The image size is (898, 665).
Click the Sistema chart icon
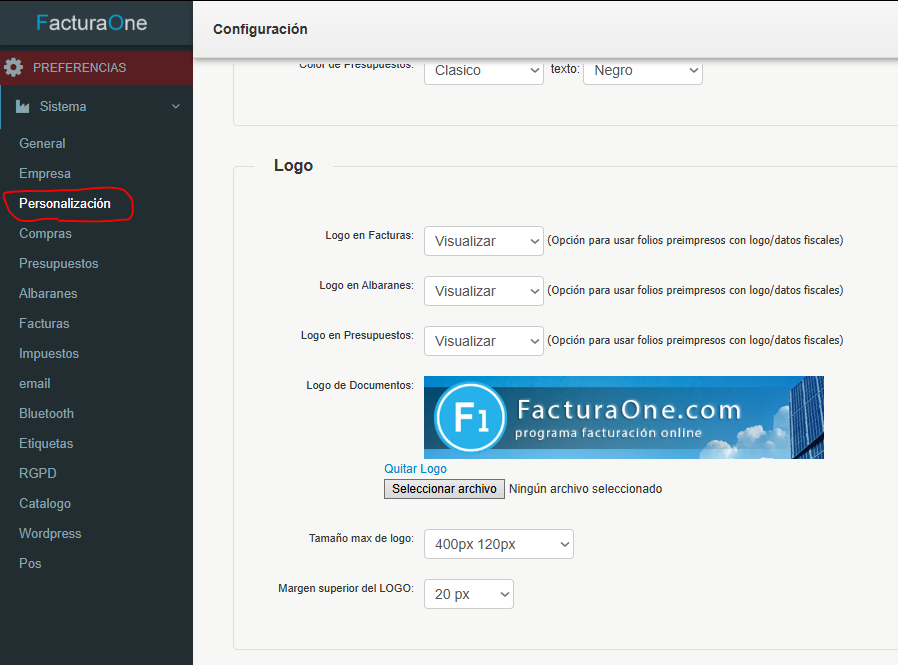click(22, 107)
